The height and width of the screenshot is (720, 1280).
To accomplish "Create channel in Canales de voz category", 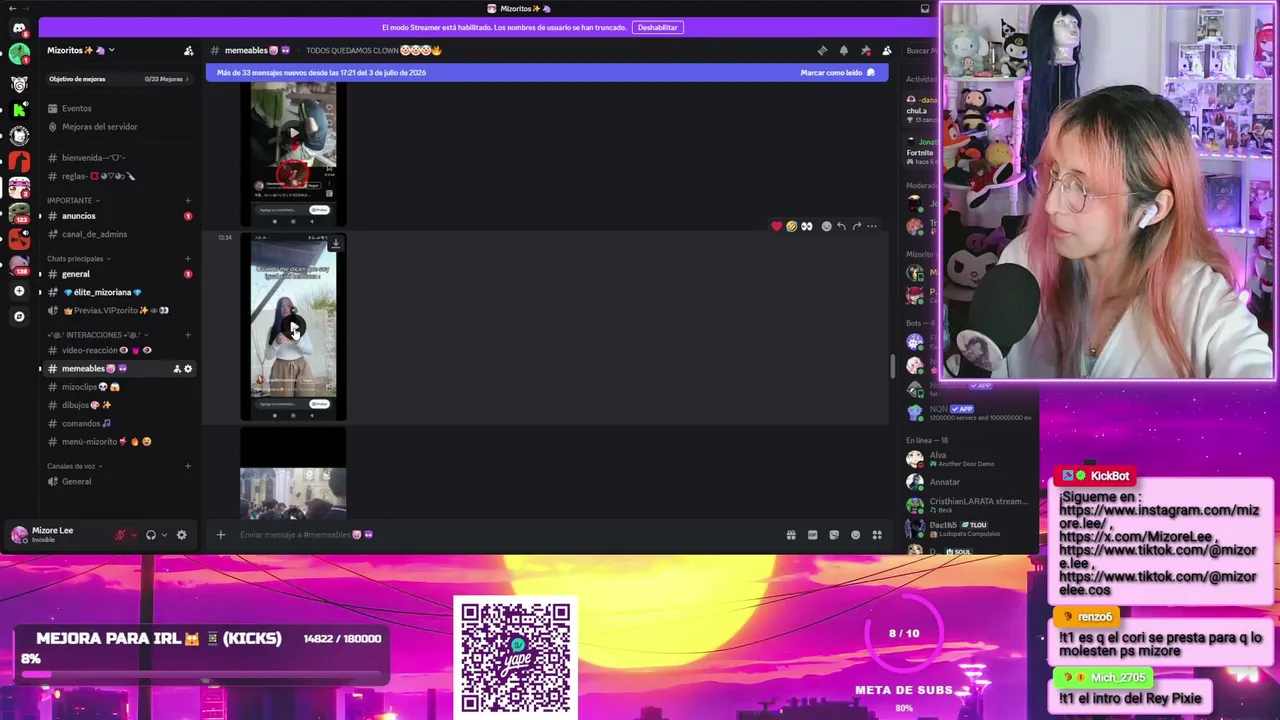I will coord(188,466).
